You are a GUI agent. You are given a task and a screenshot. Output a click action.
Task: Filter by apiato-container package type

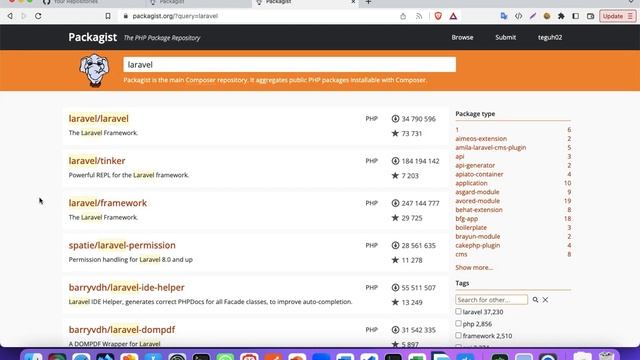479,174
